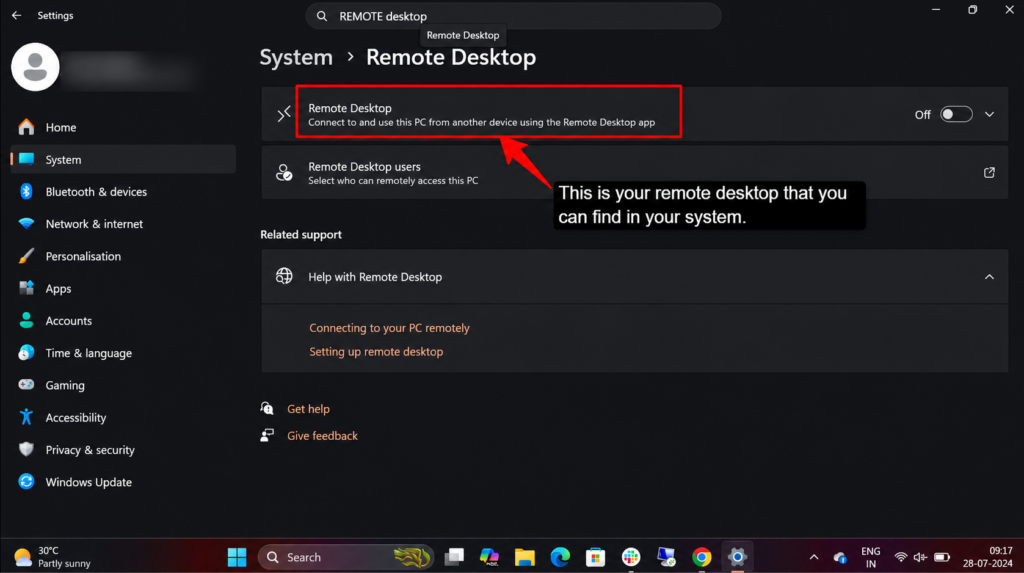Click the Get help headset icon
The height and width of the screenshot is (573, 1024).
tap(267, 408)
